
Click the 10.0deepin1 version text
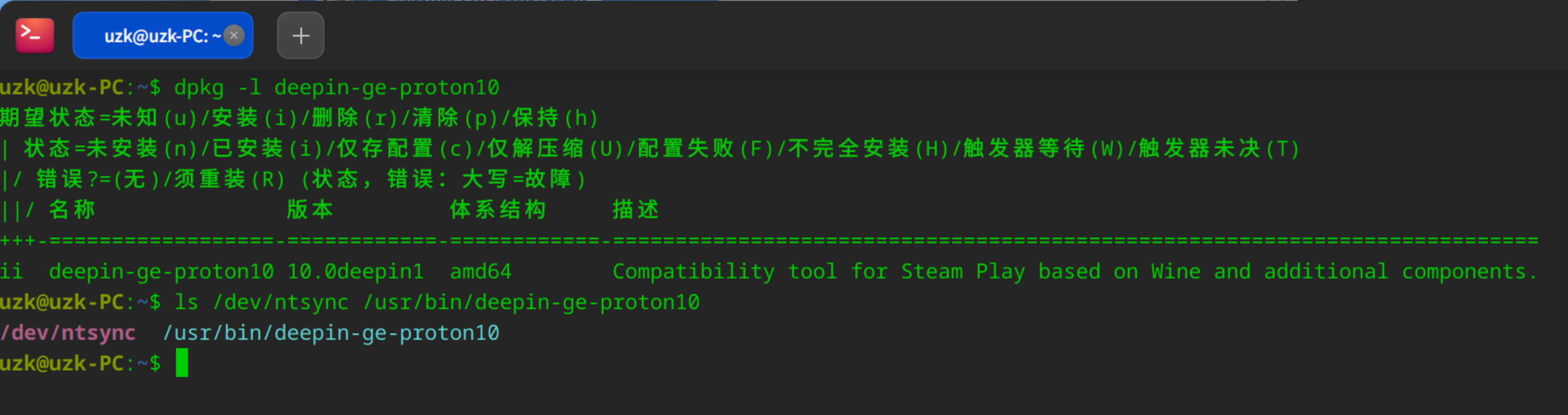point(355,272)
